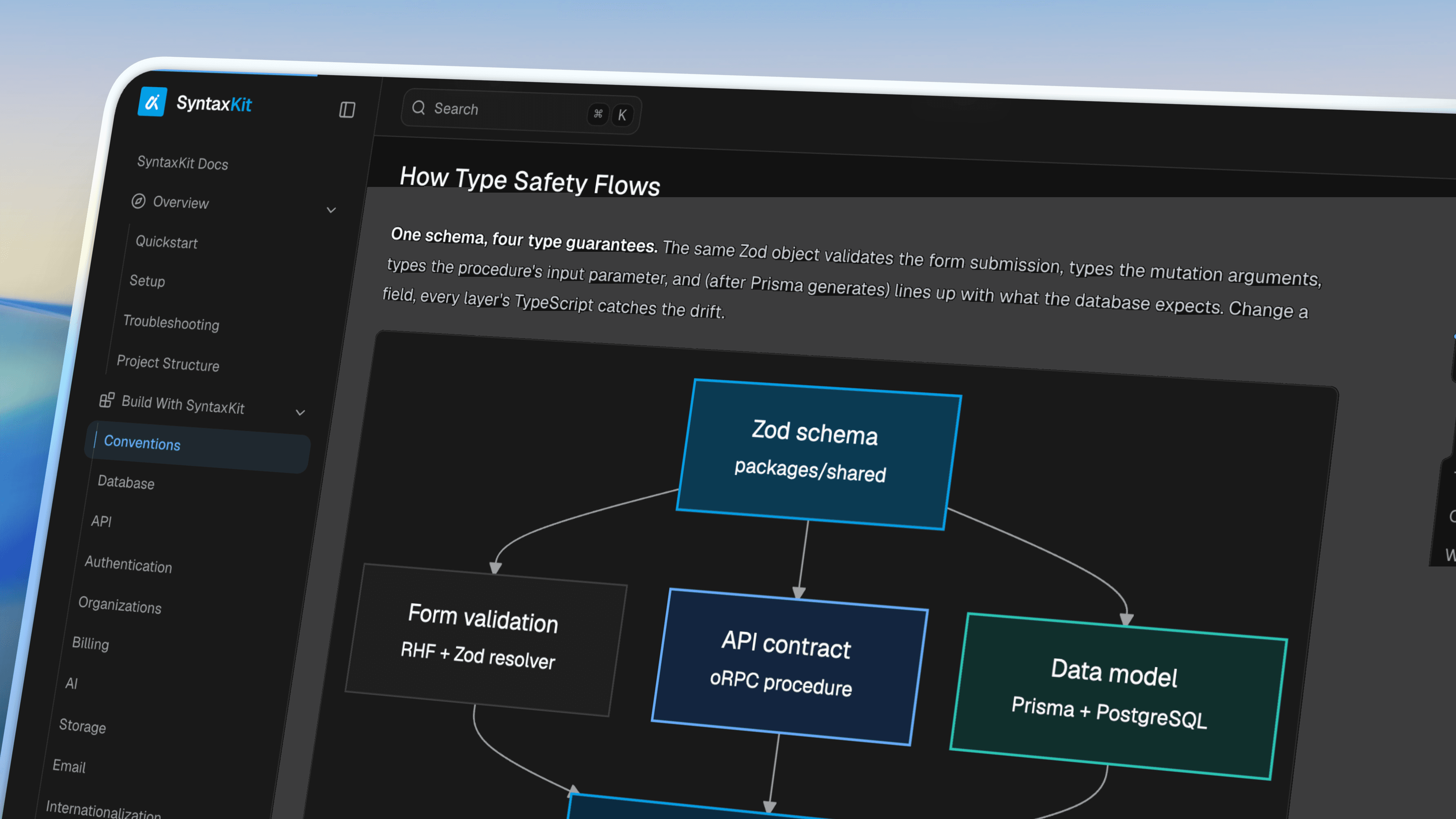Toggle the sidebar collapse icon
The image size is (1456, 819).
[x=347, y=110]
